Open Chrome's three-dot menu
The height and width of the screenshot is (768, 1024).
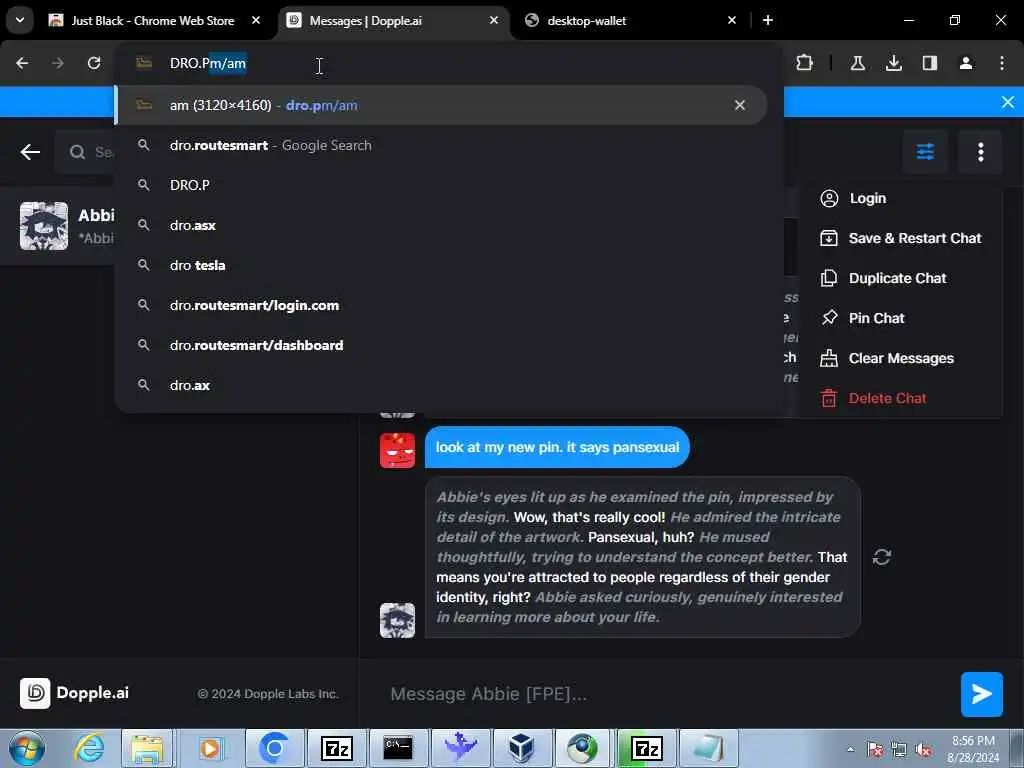(x=1002, y=63)
